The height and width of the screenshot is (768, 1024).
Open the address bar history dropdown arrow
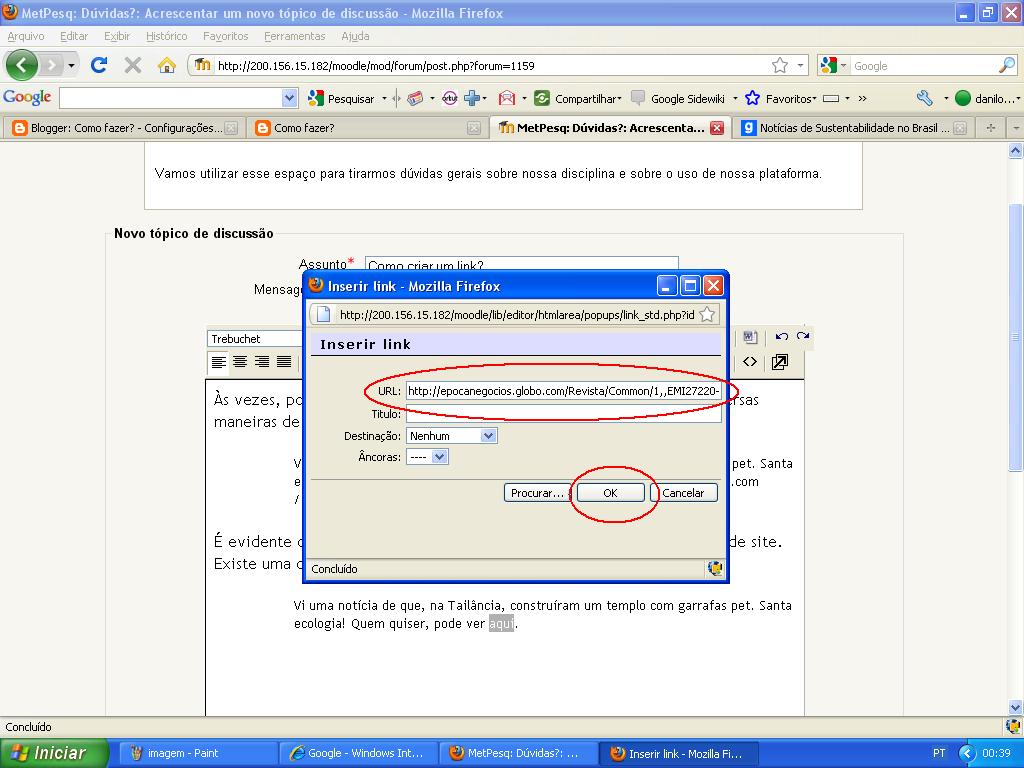click(800, 65)
